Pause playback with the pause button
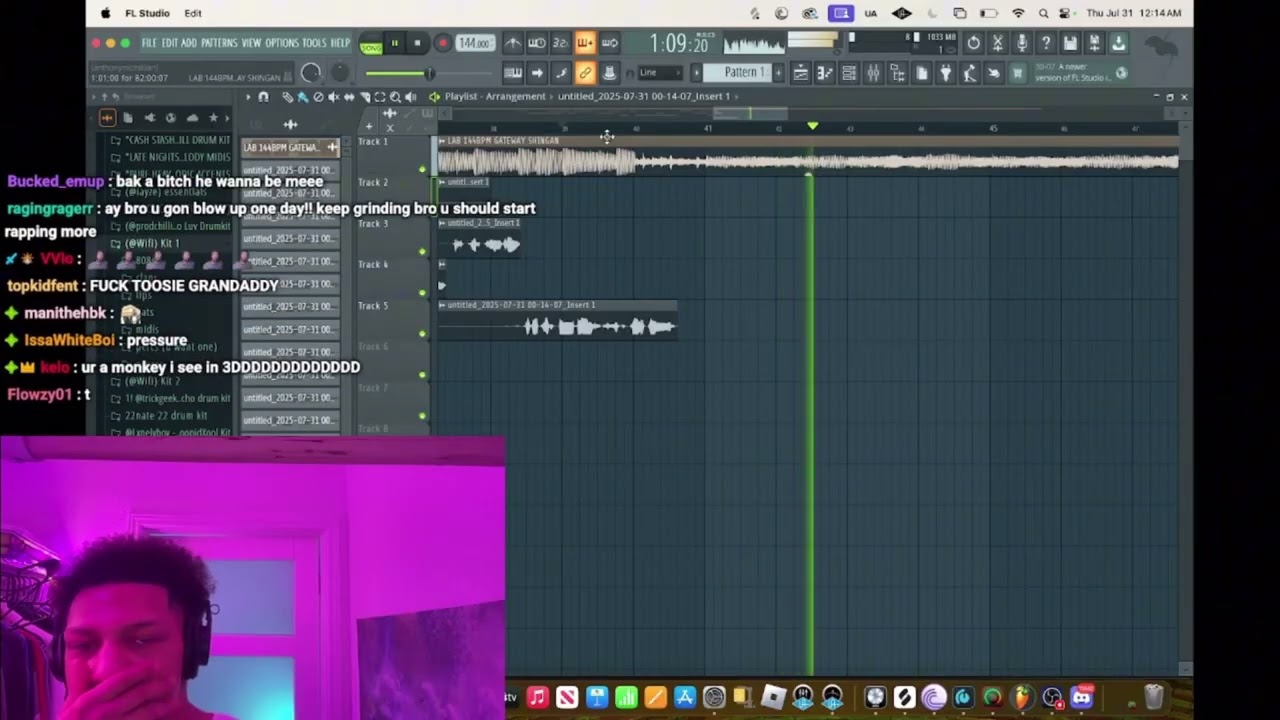This screenshot has height=720, width=1280. [395, 43]
